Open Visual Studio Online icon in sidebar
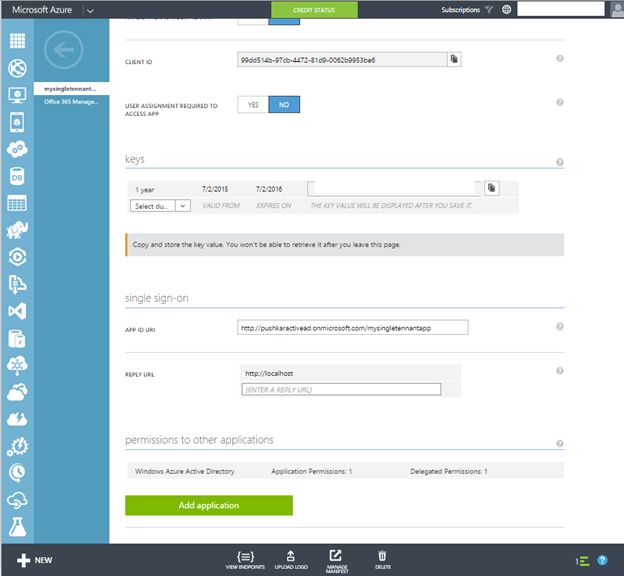Screen dimensions: 624x576 [18, 311]
